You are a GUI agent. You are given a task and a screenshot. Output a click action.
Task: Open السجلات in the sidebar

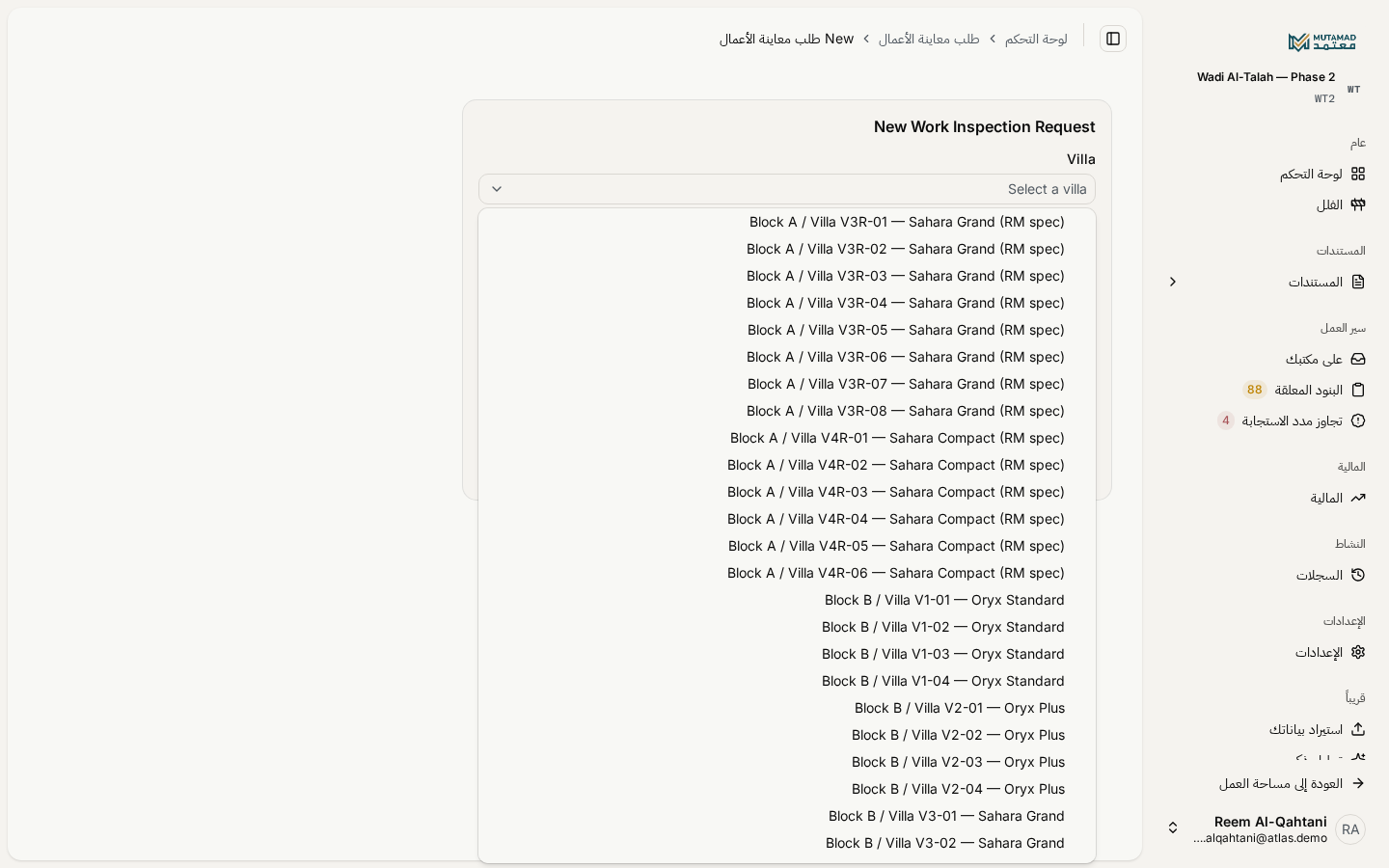[x=1266, y=575]
